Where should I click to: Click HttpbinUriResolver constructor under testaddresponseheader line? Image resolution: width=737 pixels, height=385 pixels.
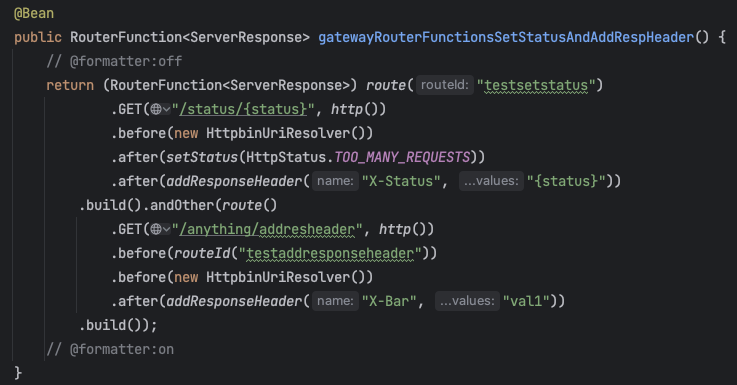[278, 277]
